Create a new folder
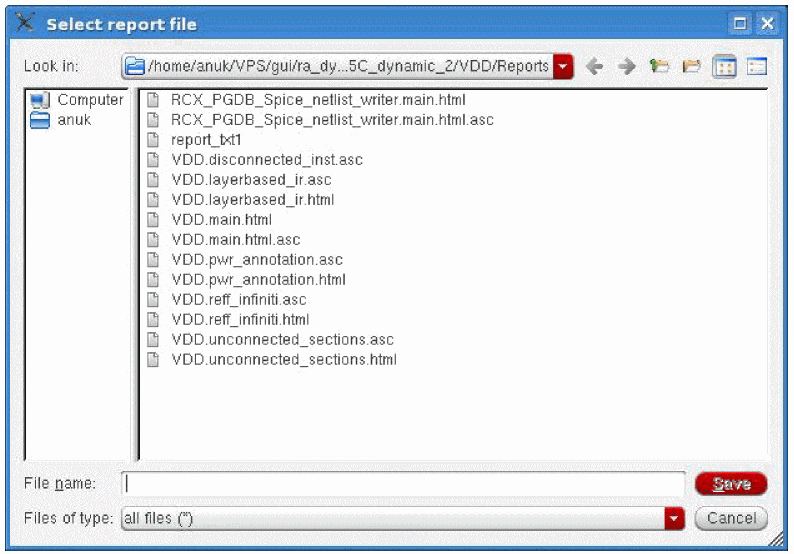 [692, 66]
